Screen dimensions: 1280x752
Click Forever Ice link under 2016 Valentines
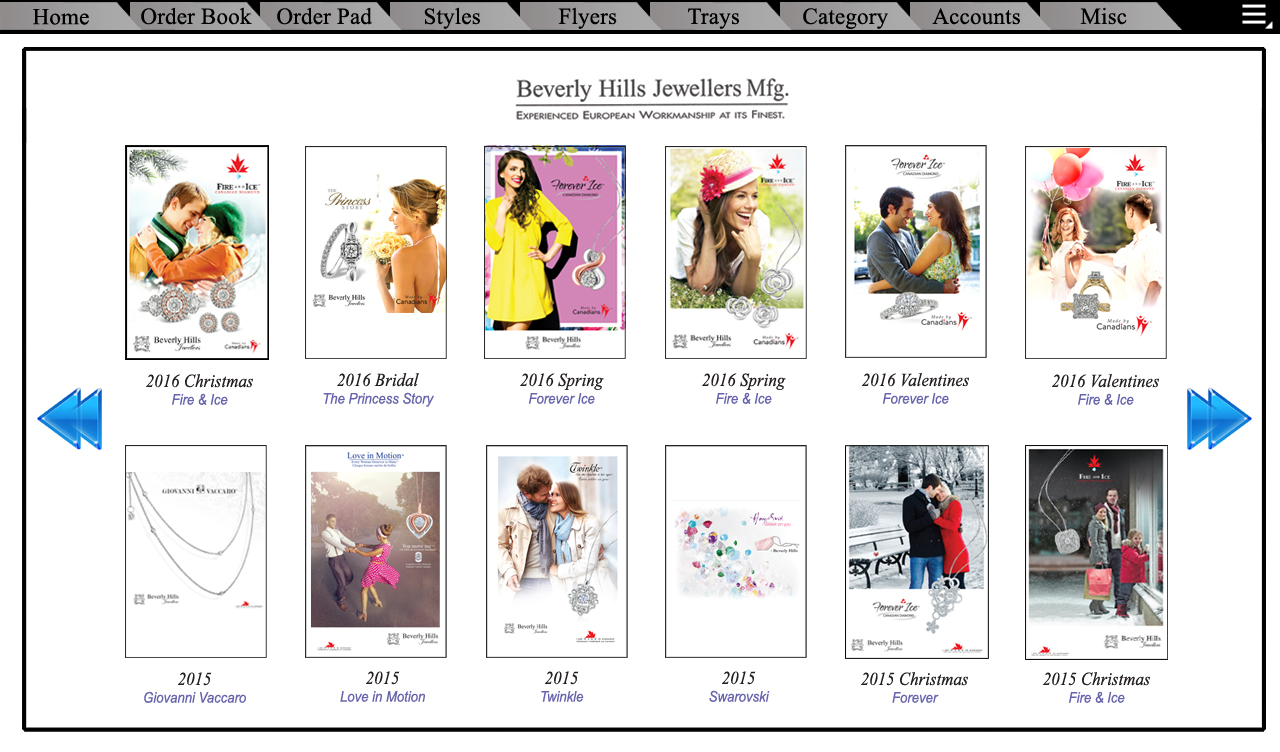[916, 399]
